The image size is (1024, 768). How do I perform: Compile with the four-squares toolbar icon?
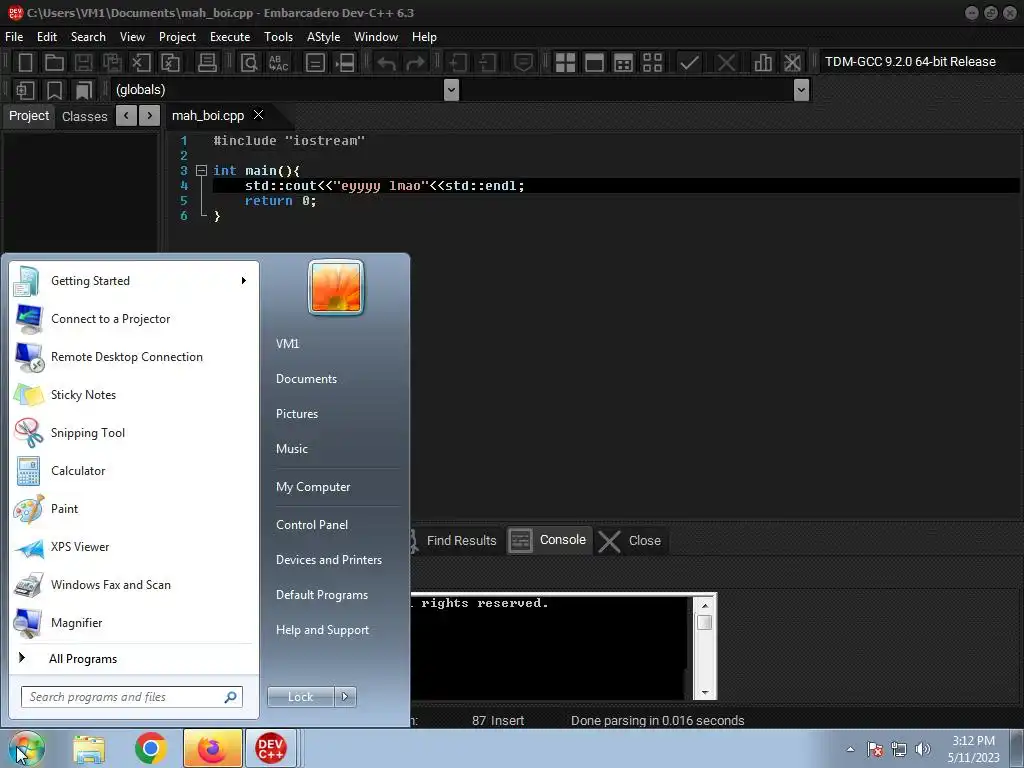(x=565, y=63)
